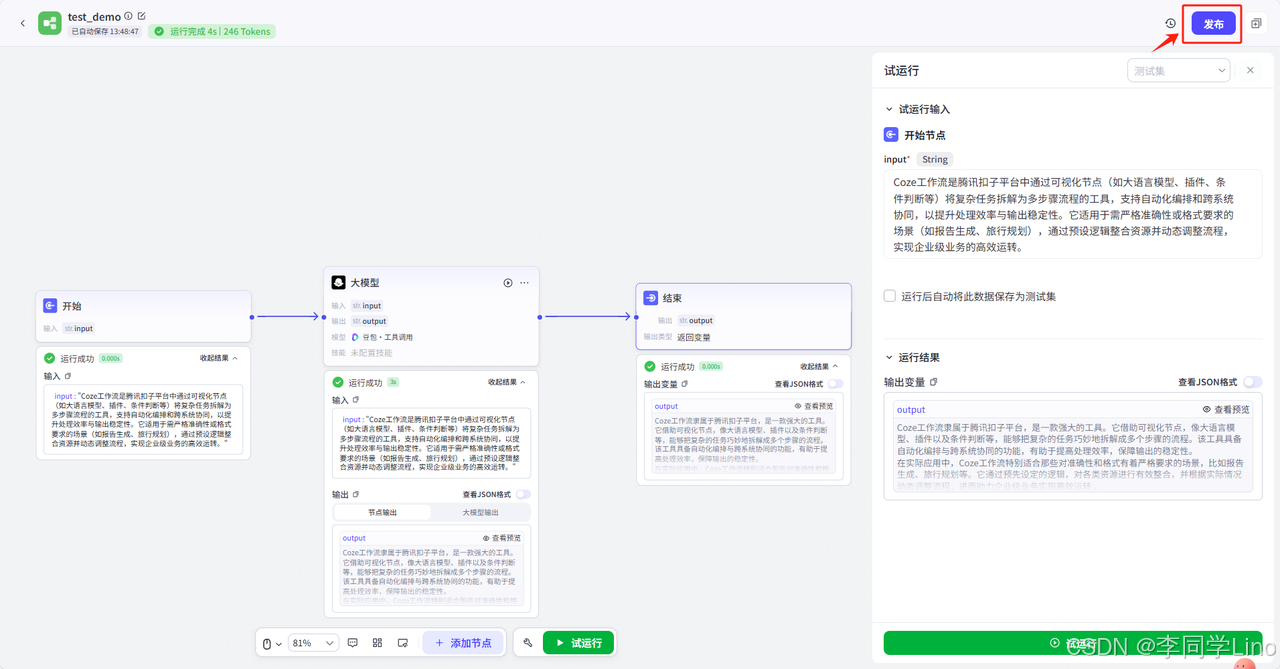
Task: Click the green run button in the panel
Action: (x=1073, y=643)
